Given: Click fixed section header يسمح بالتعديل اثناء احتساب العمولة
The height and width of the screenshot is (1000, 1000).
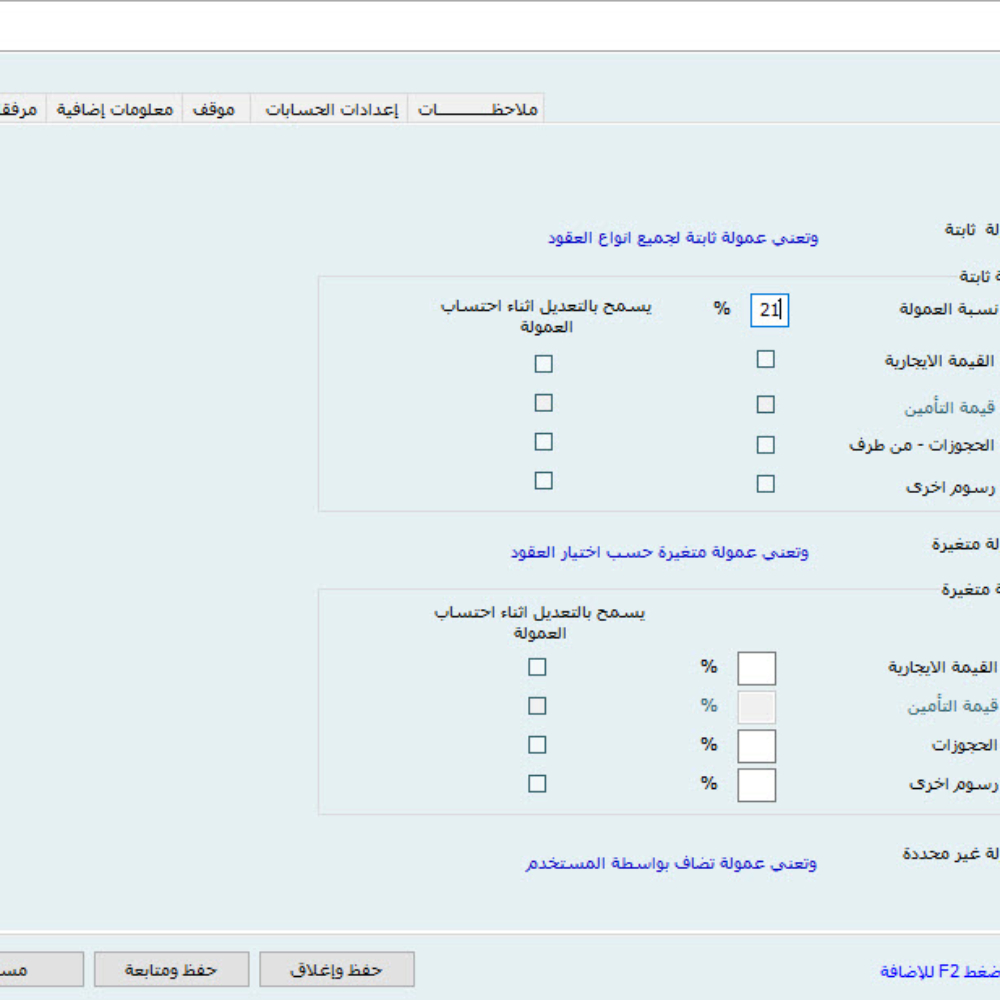Looking at the screenshot, I should pos(546,316).
